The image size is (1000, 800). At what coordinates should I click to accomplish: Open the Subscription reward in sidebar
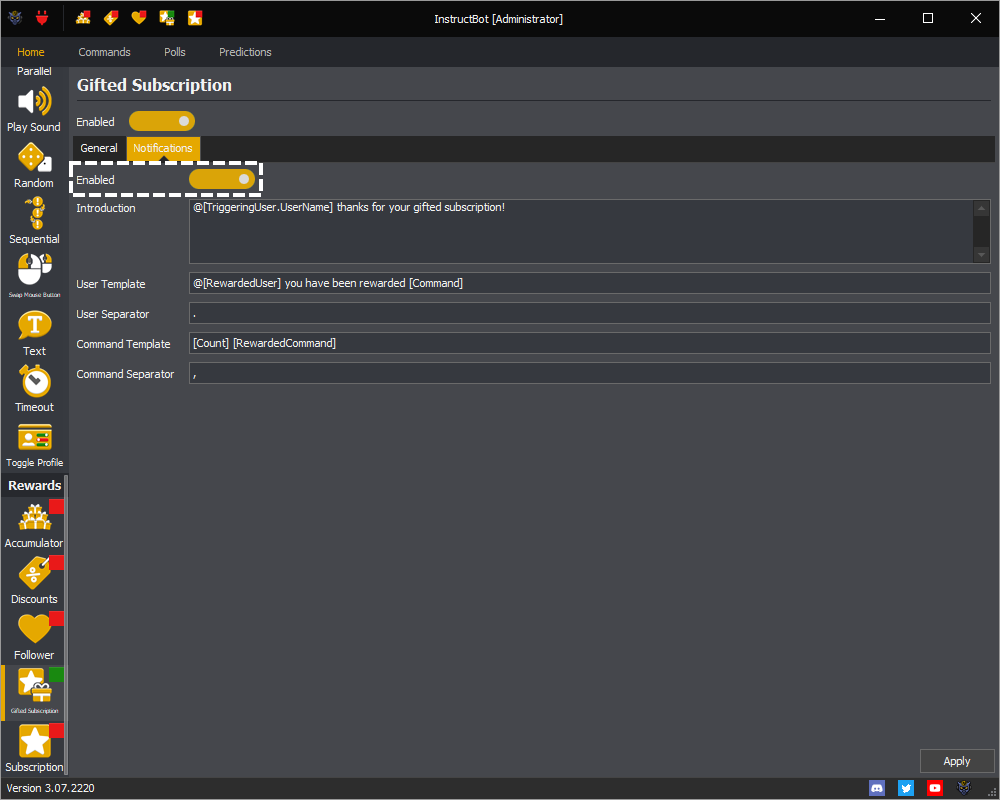pyautogui.click(x=34, y=748)
